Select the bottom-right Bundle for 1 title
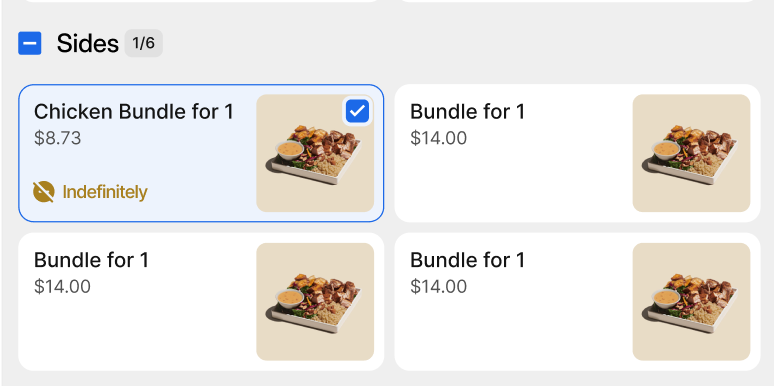Screen dimensions: 774x386 [467, 260]
